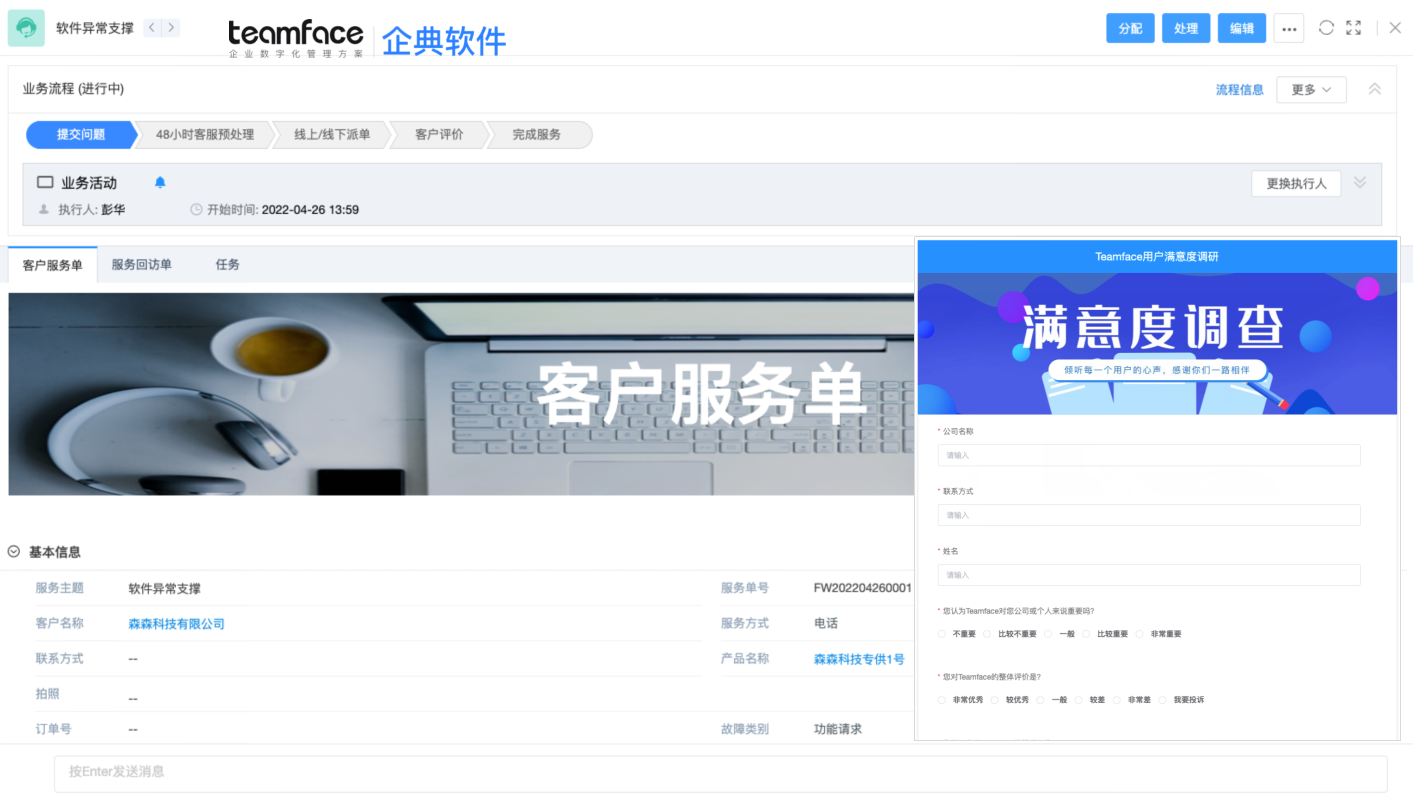Click the customer service headset avatar icon
1413x799 pixels.
pos(26,28)
